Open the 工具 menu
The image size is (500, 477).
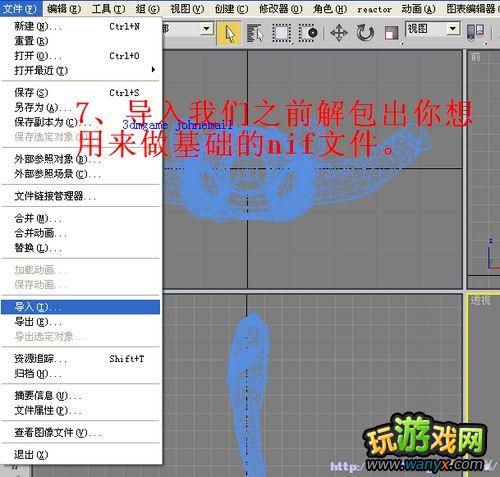pyautogui.click(x=108, y=8)
